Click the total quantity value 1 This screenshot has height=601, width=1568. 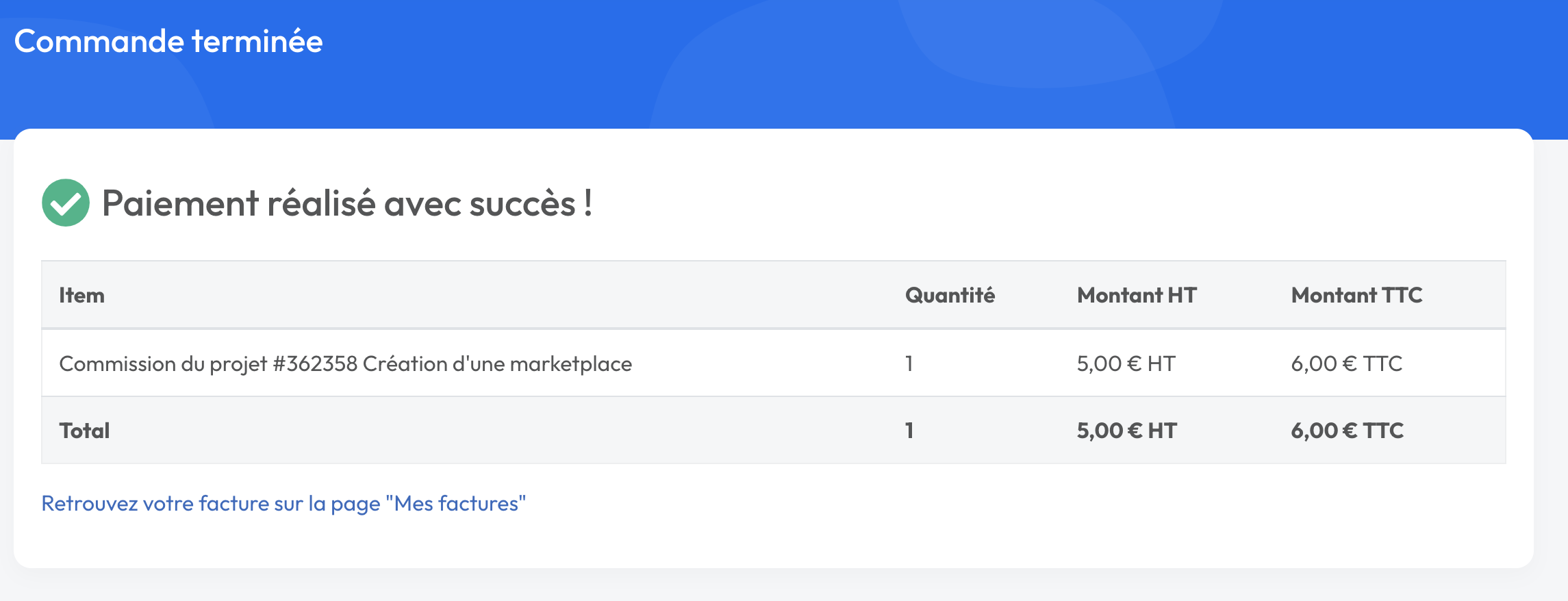pos(909,431)
